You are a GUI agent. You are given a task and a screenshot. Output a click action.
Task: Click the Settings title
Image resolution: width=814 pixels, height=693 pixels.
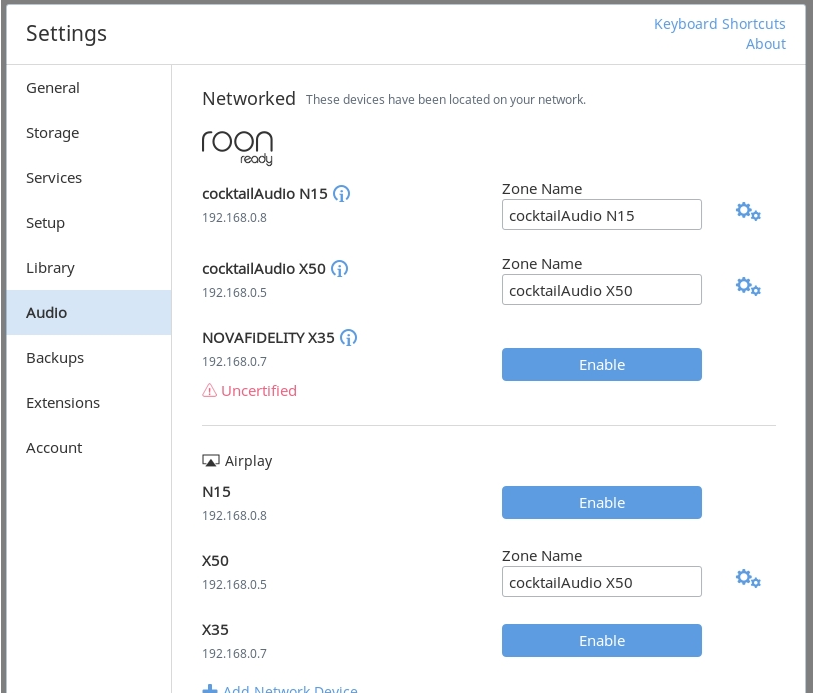tap(66, 34)
